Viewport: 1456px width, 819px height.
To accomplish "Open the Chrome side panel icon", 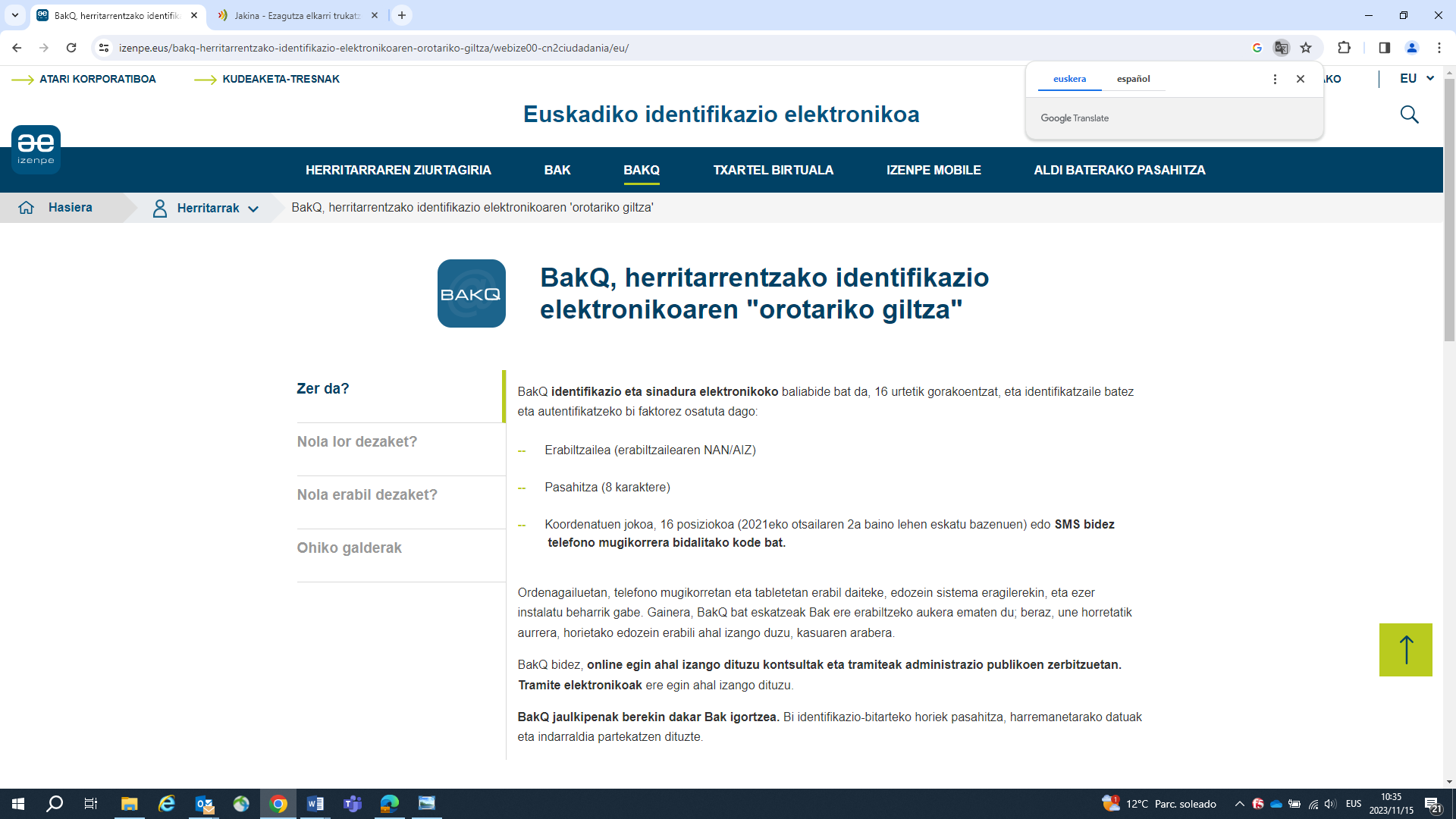I will coord(1384,48).
